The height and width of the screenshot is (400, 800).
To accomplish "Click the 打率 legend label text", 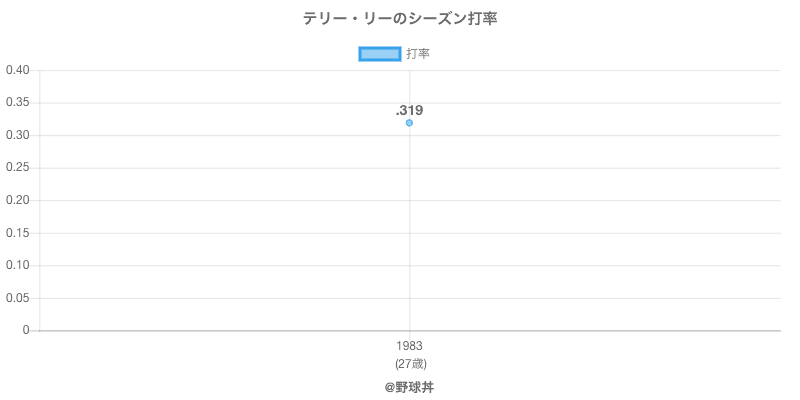I will [x=418, y=54].
